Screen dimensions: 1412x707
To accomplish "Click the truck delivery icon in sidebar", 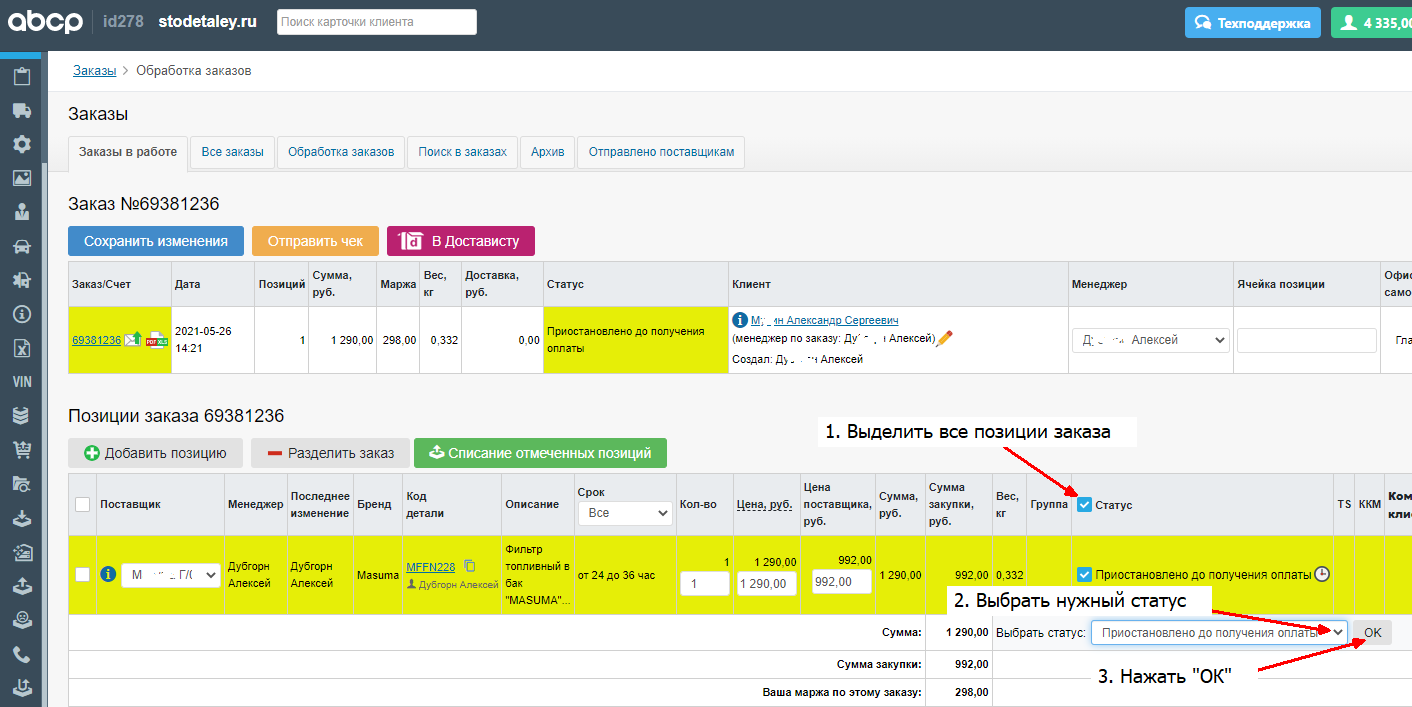I will [x=21, y=110].
